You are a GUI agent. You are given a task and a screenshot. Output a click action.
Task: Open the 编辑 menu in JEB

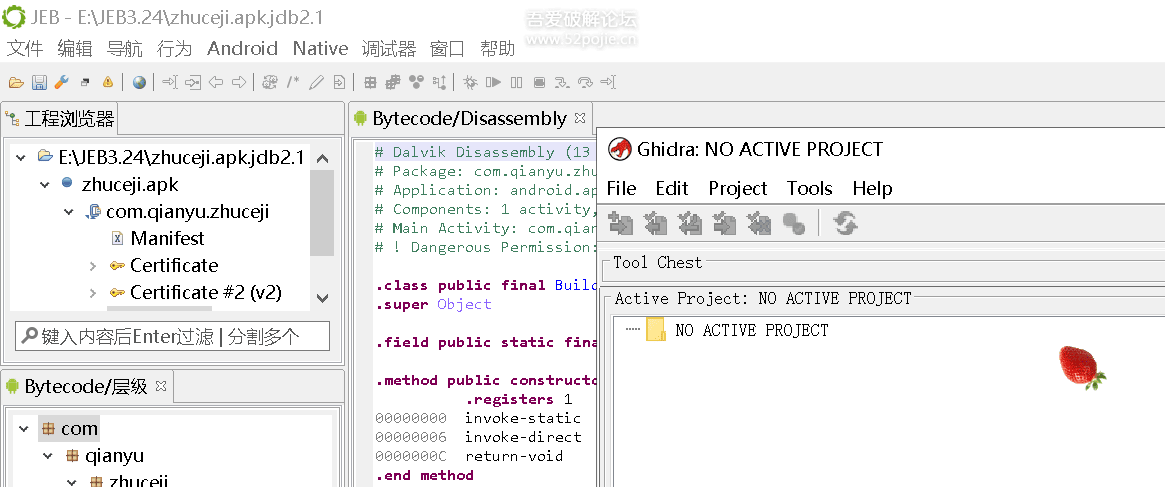coord(75,49)
